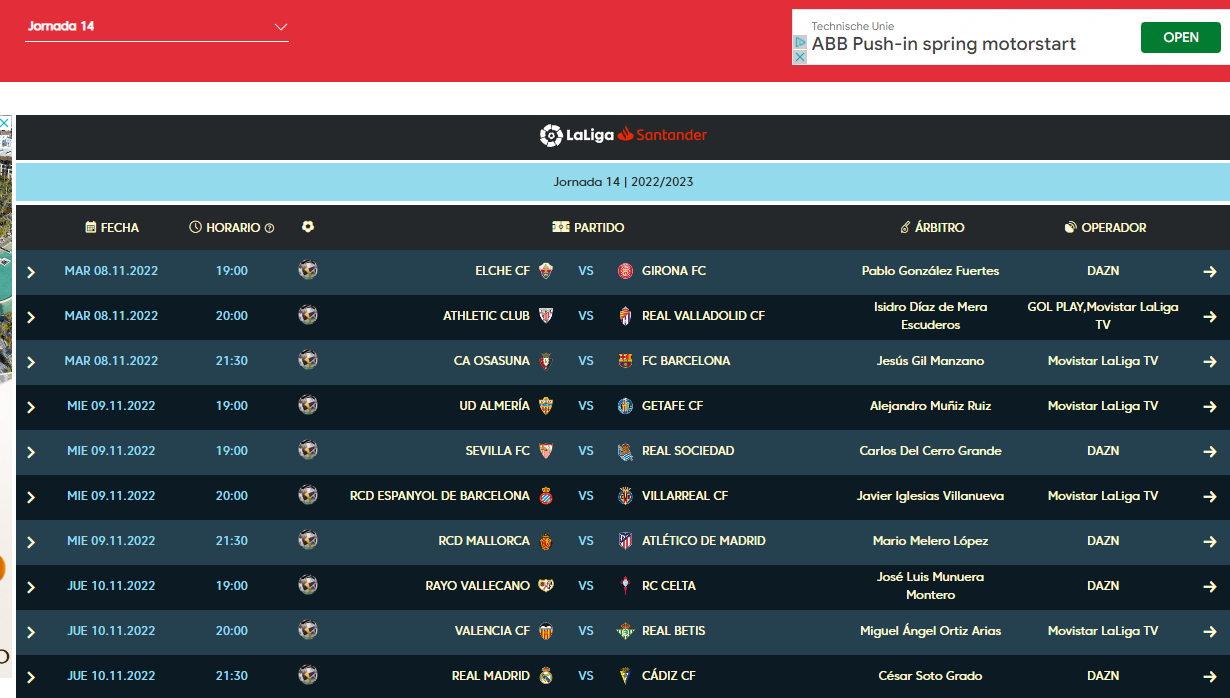Click the PARTIDO column header
1230x698 pixels.
[588, 228]
